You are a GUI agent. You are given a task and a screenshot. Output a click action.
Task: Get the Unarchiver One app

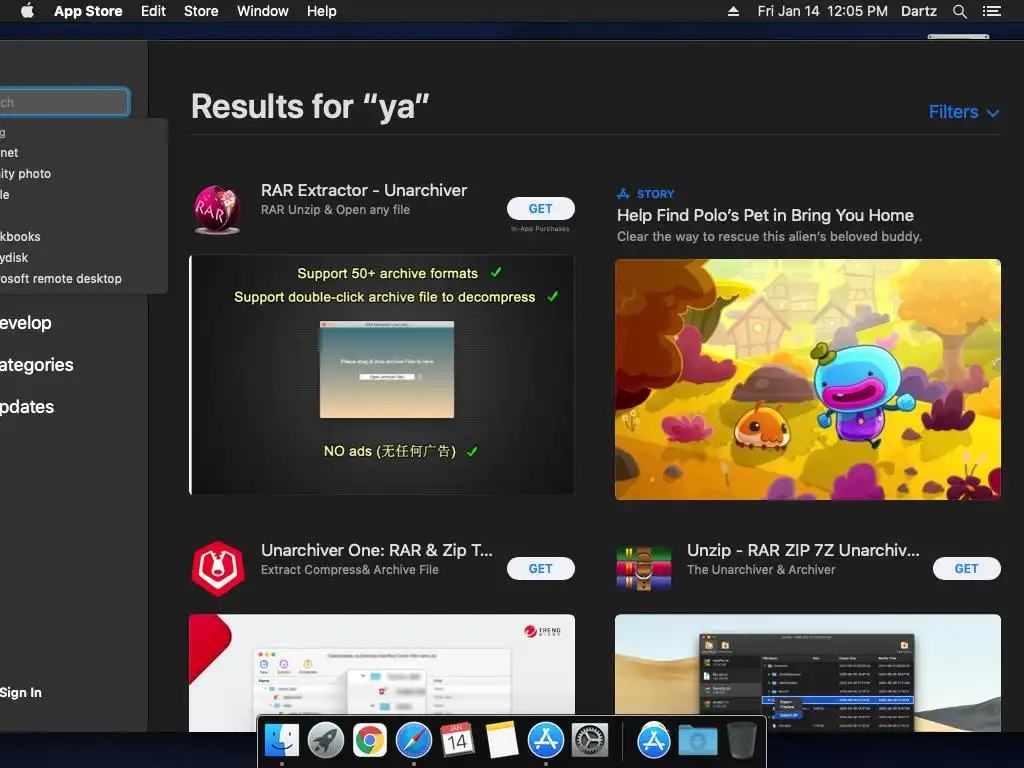click(x=541, y=568)
